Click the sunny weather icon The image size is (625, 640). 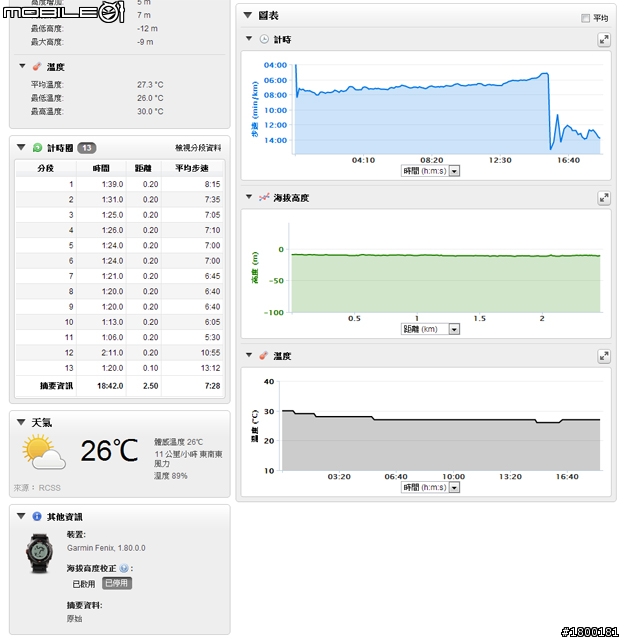point(44,452)
